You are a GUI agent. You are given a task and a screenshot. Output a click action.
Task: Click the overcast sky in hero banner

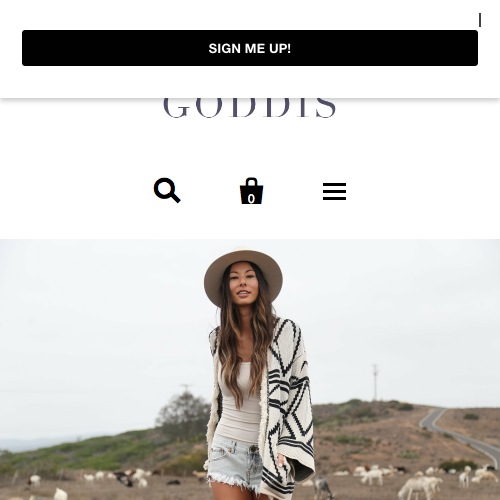coord(100,317)
